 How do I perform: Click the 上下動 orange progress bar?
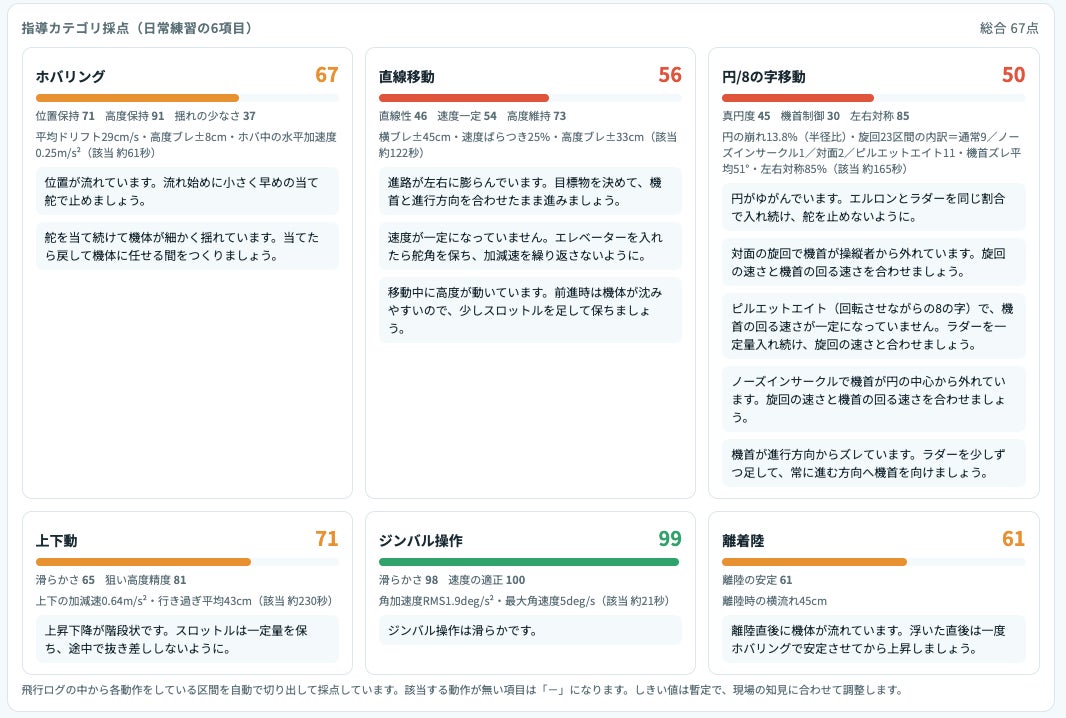click(x=187, y=562)
